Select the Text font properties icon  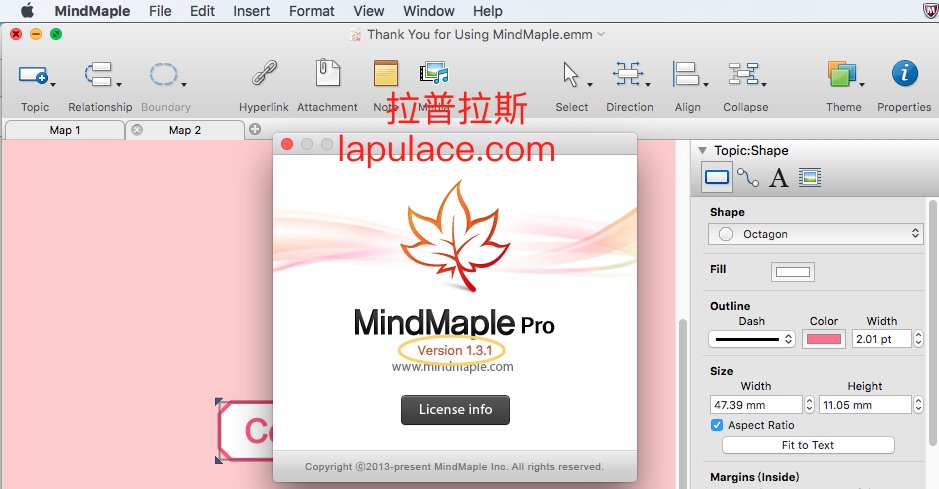pyautogui.click(x=779, y=178)
